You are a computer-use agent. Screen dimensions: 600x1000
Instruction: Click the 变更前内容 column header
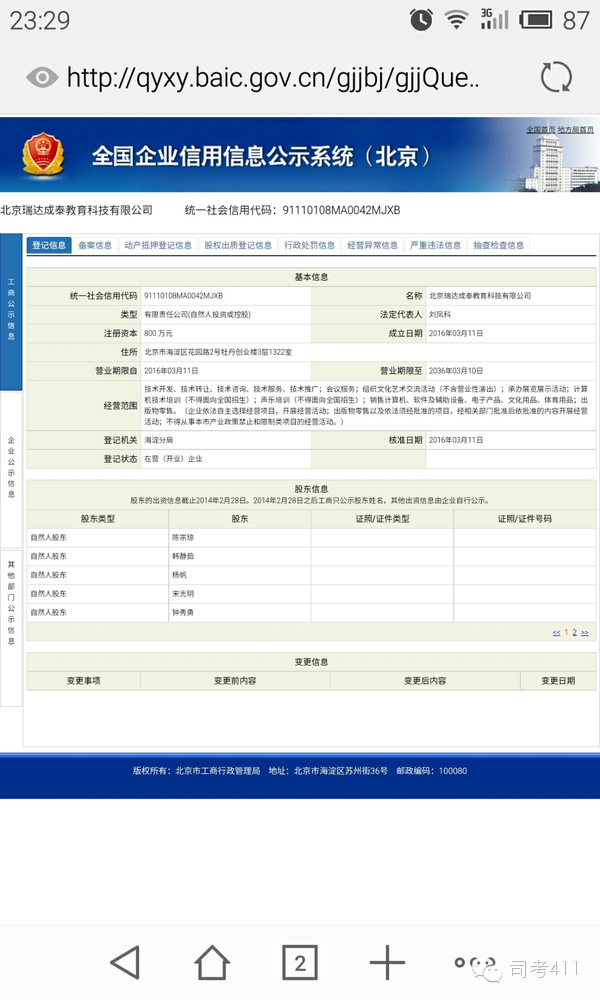(235, 680)
